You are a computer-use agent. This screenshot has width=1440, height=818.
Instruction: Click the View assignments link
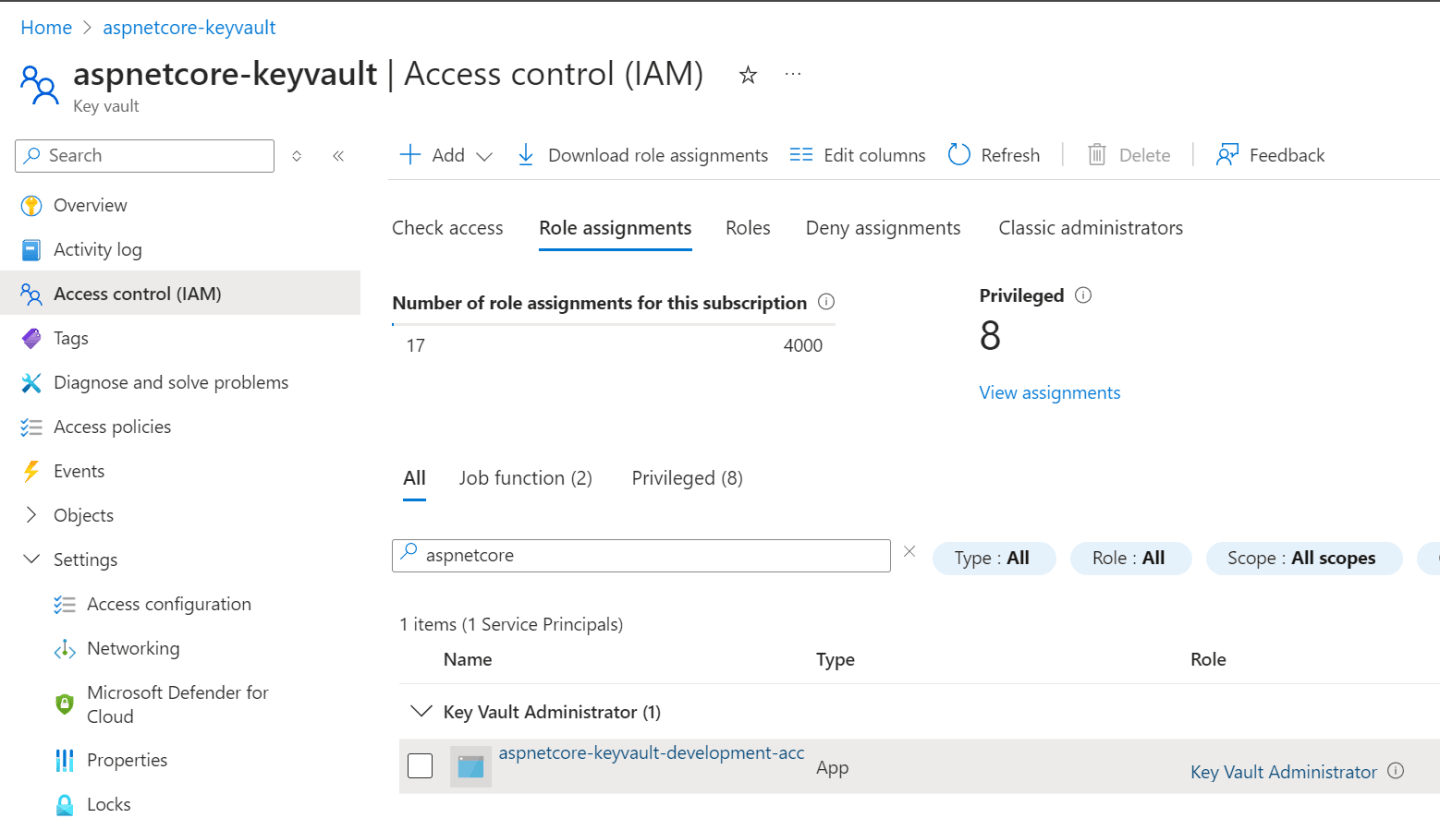tap(1050, 393)
